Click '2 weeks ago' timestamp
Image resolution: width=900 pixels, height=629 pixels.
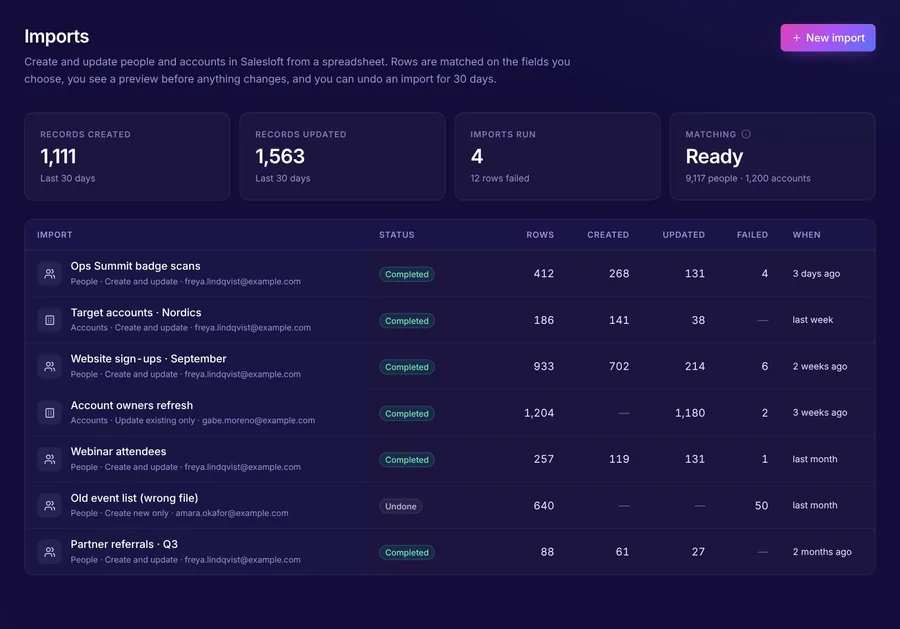(820, 366)
